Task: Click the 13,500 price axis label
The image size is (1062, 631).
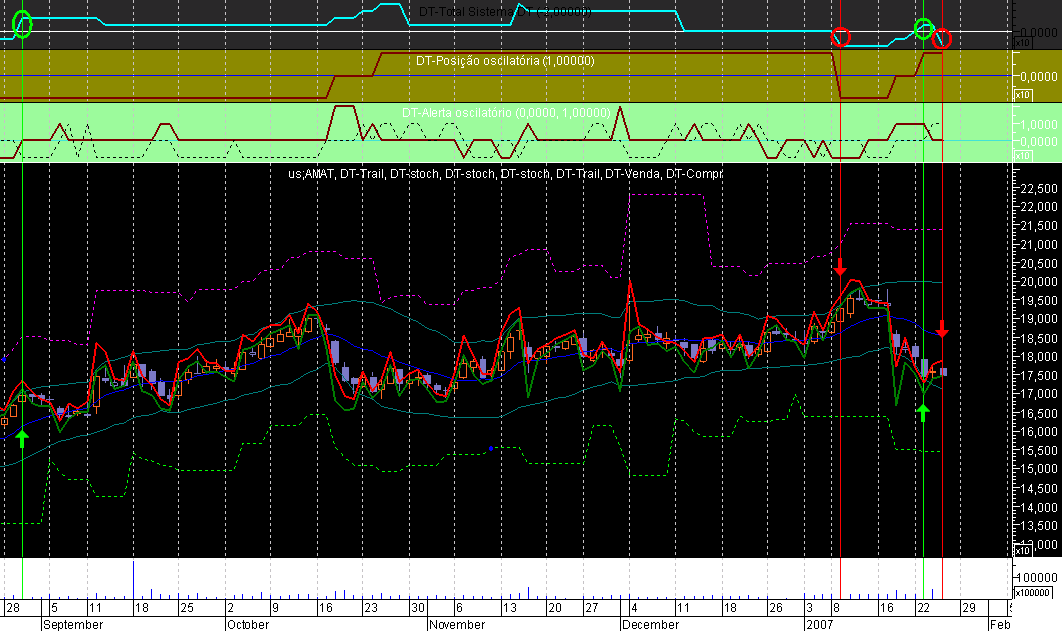Action: click(x=1038, y=525)
